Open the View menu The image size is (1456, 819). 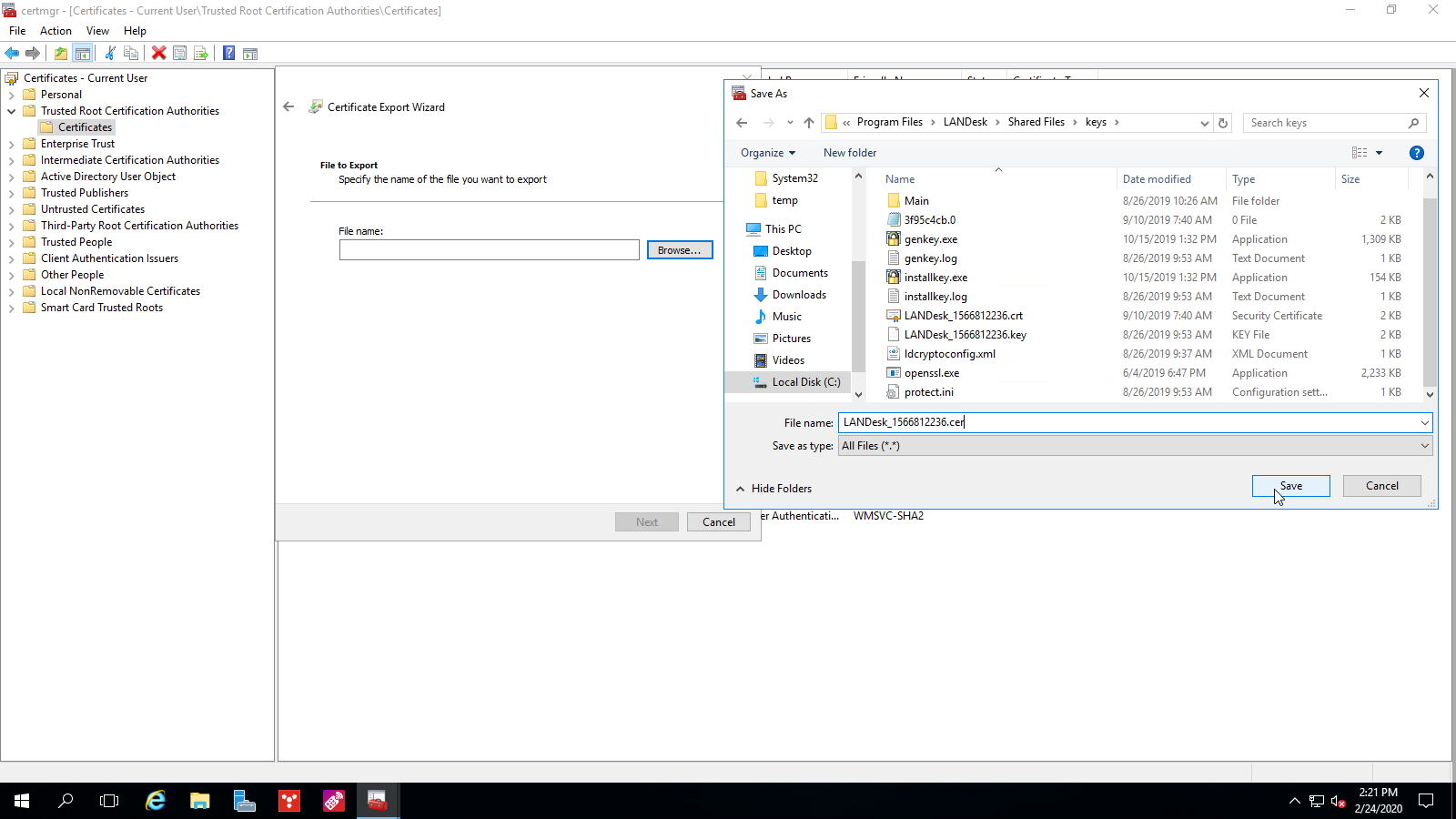point(97,30)
